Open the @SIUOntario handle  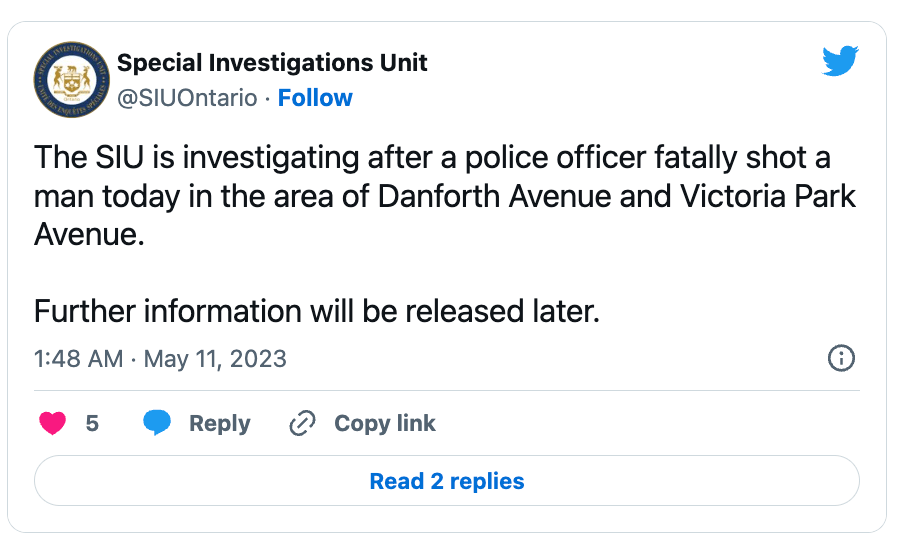point(187,98)
